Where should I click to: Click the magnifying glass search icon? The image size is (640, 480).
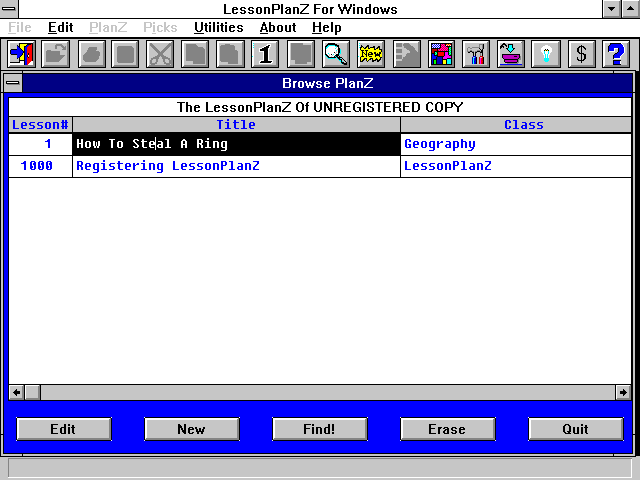coord(336,54)
